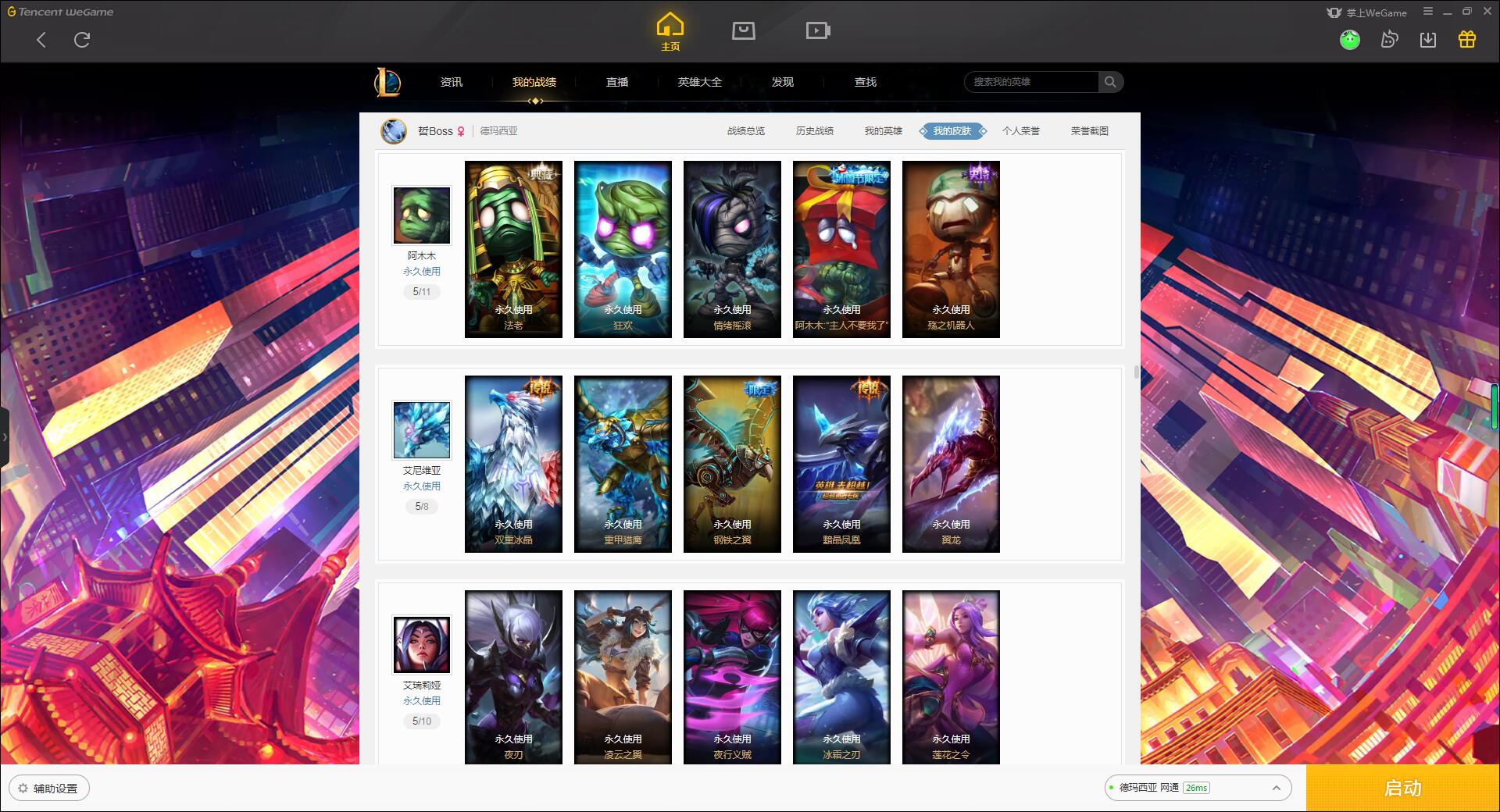Switch to 荣誉截图 sub-tab
This screenshot has height=812, width=1500.
click(x=1090, y=131)
